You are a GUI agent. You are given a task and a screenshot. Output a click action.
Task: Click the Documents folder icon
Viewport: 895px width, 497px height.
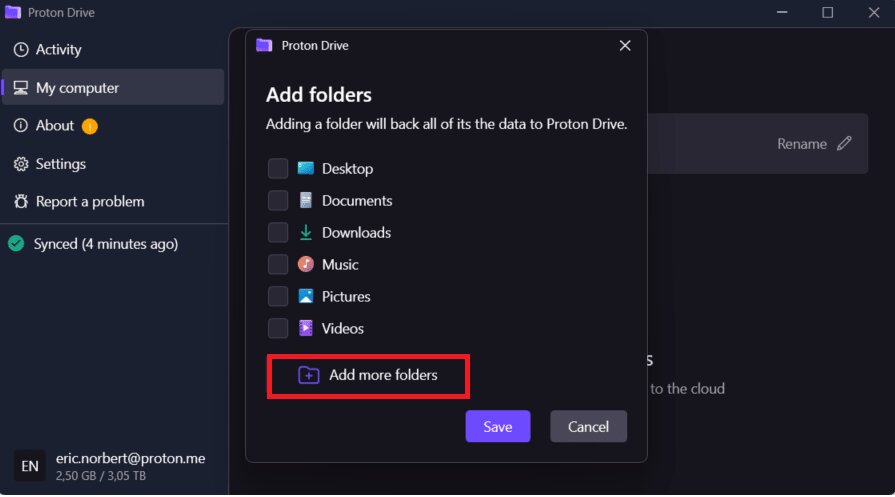306,200
